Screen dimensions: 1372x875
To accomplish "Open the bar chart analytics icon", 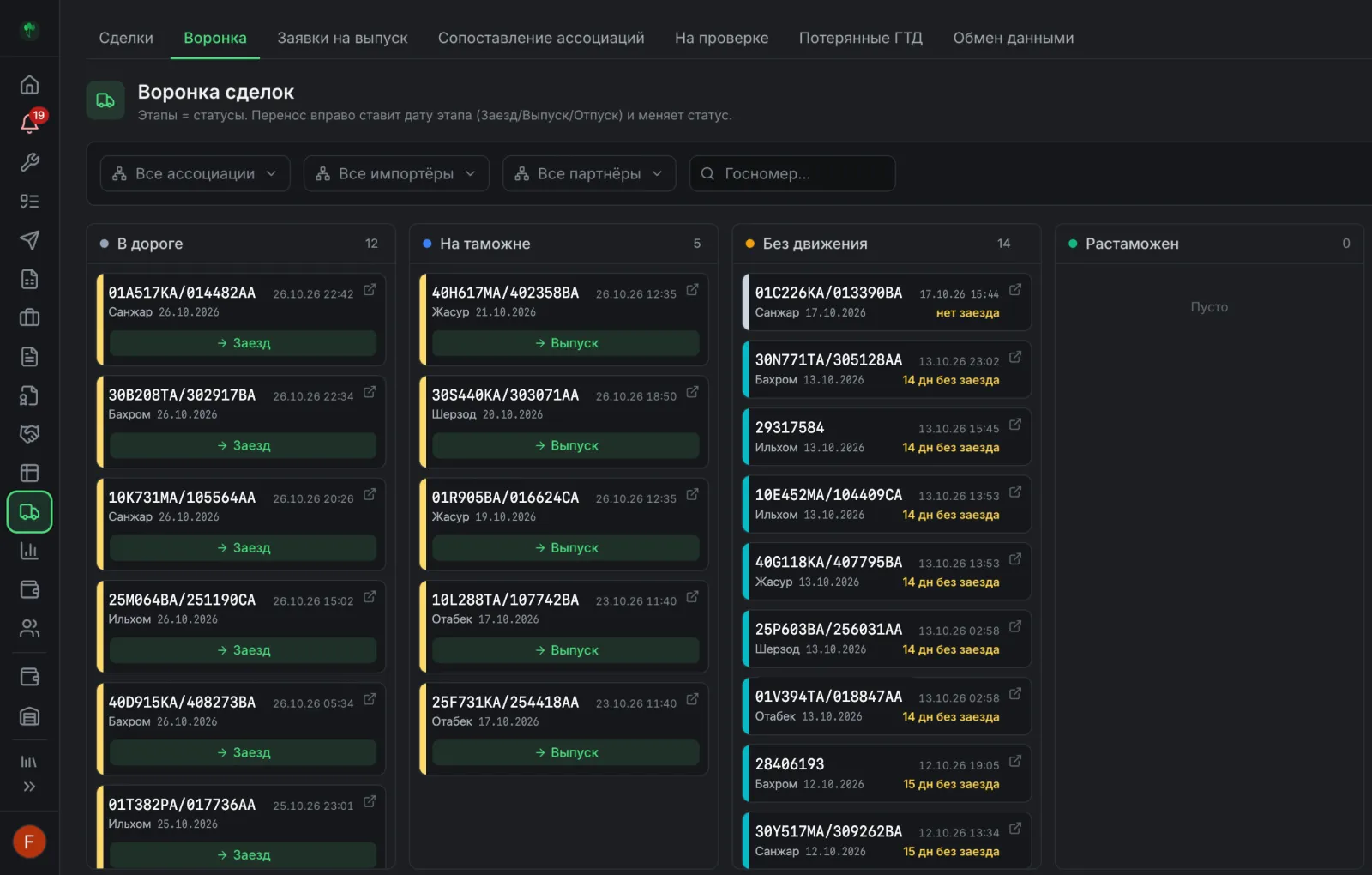I will coord(29,551).
